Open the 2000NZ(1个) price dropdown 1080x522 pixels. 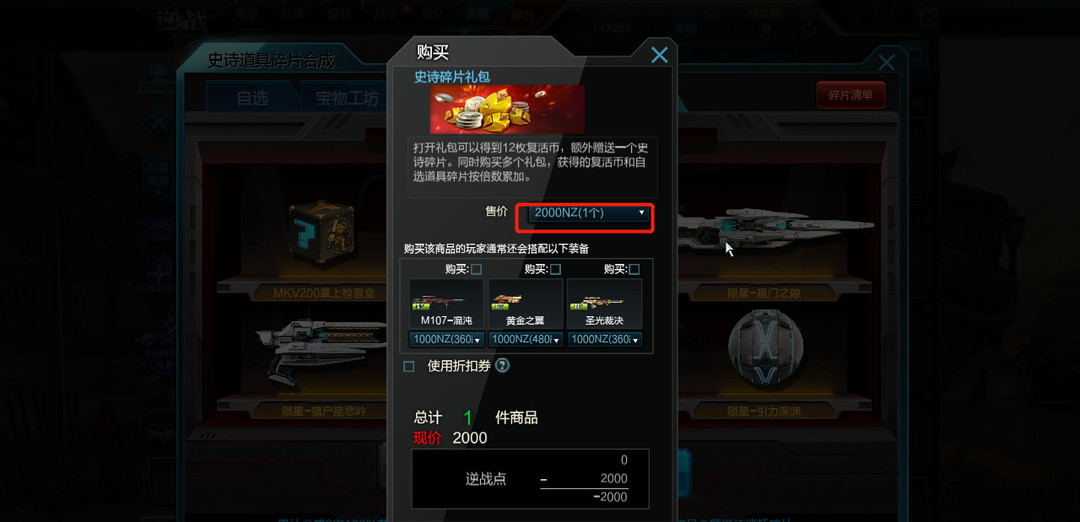588,213
